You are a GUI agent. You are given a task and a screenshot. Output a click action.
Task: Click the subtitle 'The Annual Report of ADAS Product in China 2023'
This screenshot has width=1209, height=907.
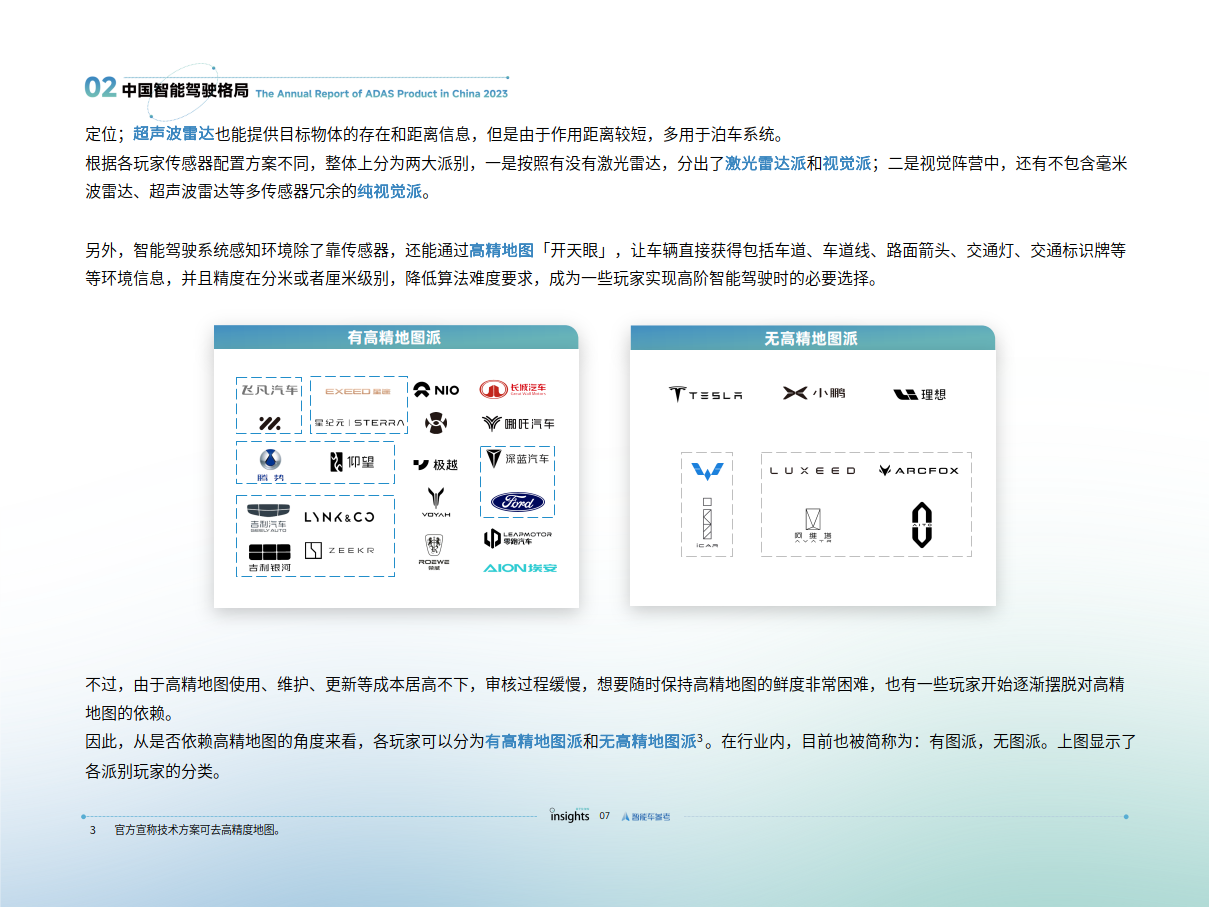(x=382, y=93)
